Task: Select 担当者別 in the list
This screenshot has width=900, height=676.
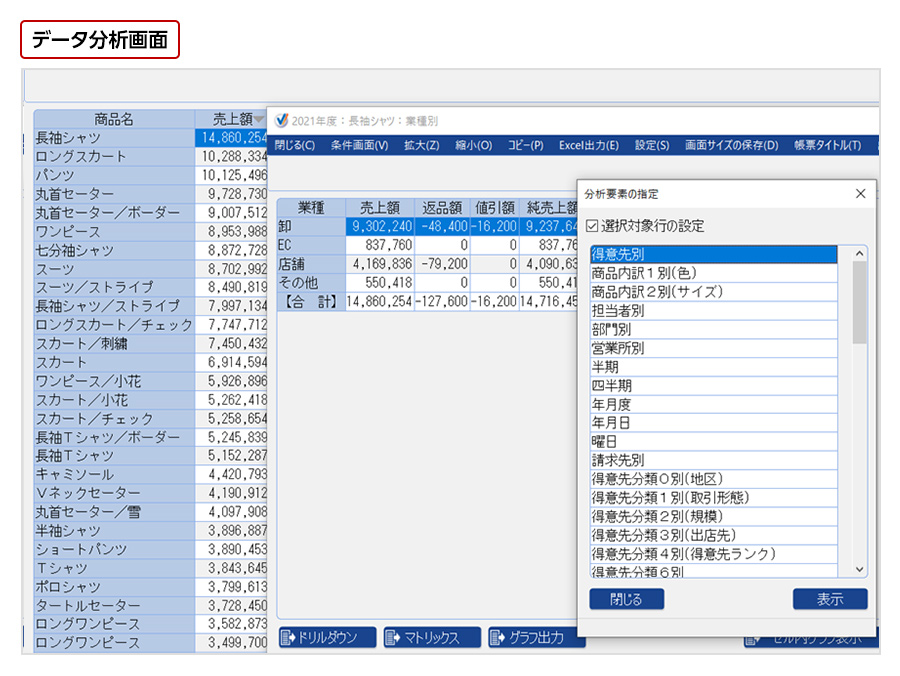Action: point(714,310)
